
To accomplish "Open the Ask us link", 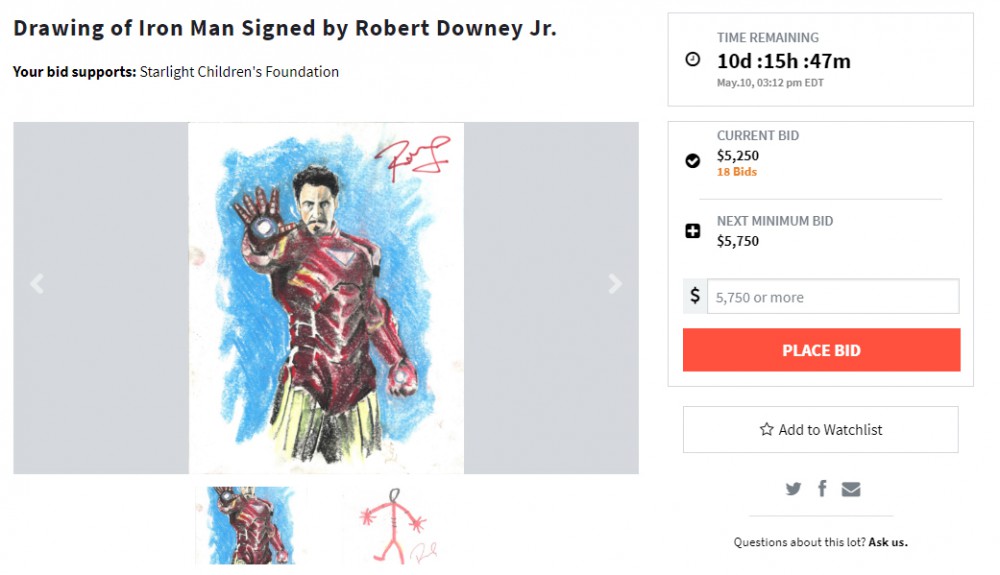I will 888,542.
